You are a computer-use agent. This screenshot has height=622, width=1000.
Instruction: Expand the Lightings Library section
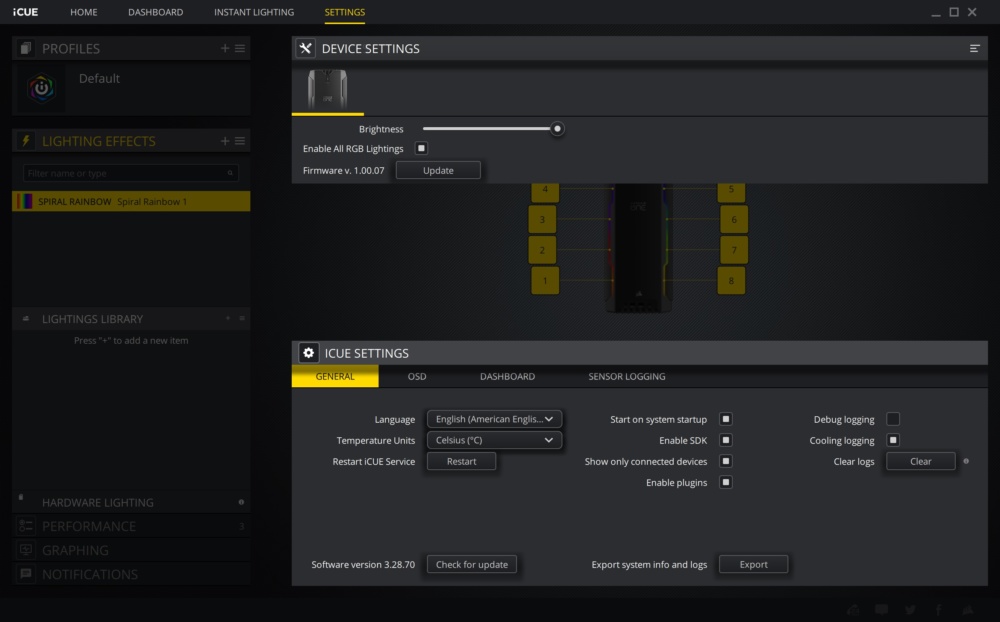[131, 318]
